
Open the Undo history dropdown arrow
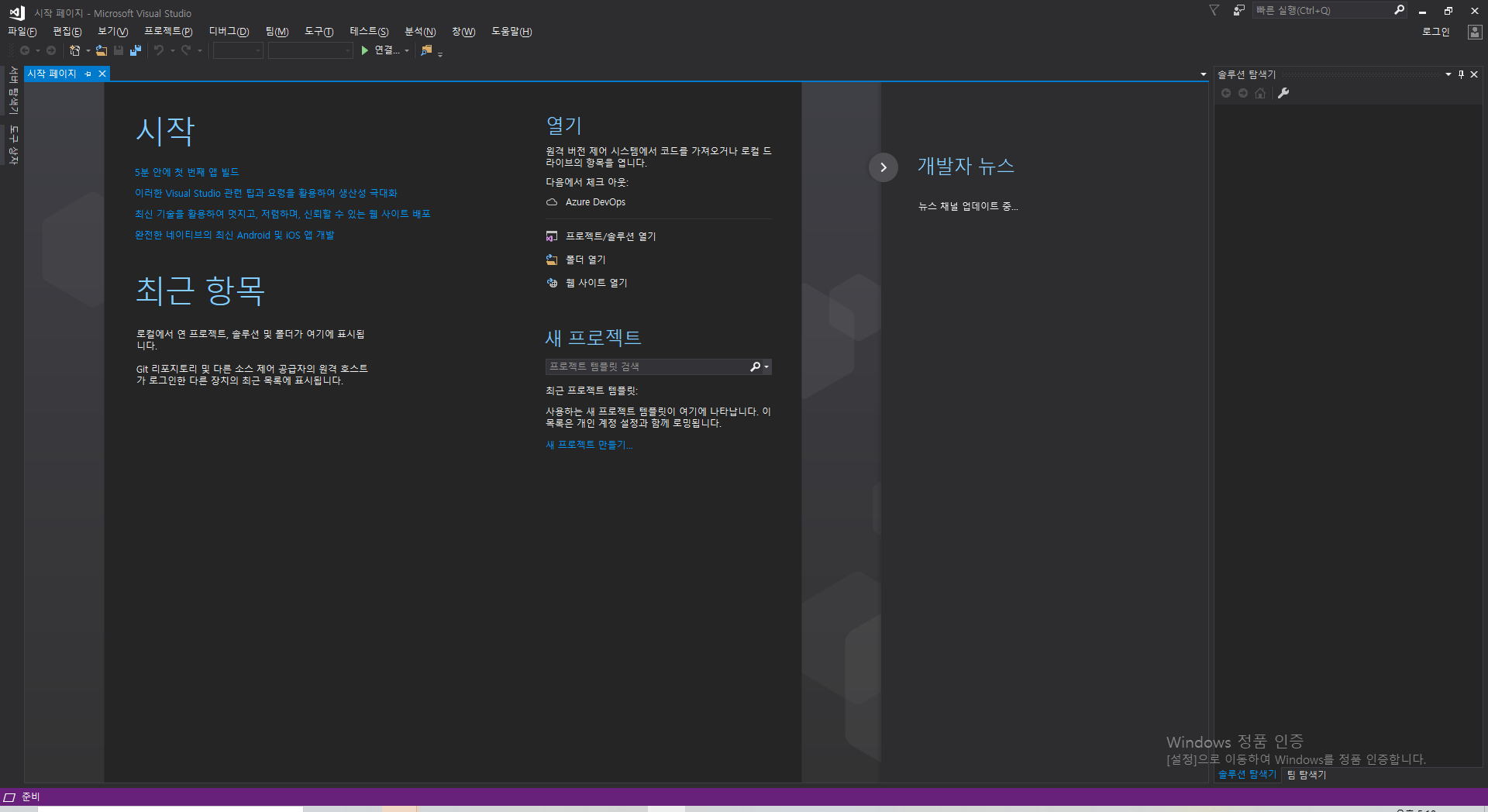172,51
